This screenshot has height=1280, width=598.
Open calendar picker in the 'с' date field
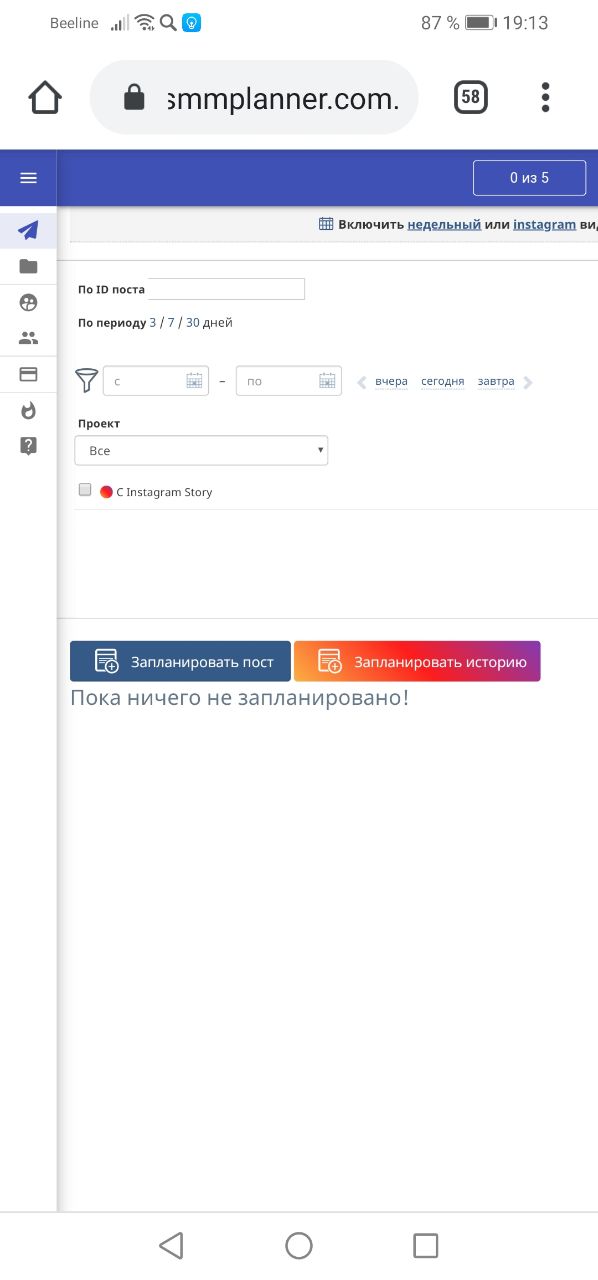[x=194, y=381]
